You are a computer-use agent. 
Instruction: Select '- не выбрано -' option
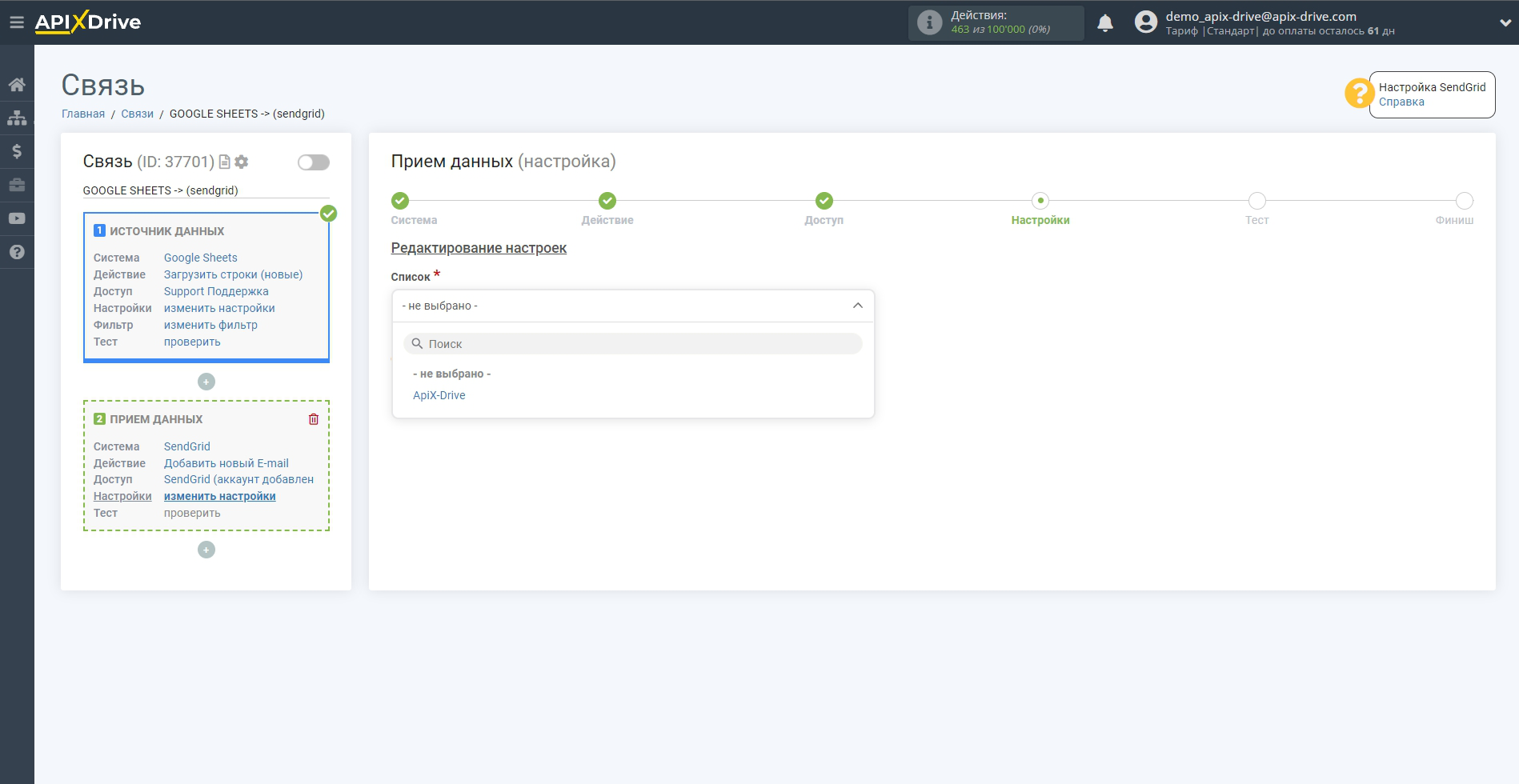(x=452, y=374)
